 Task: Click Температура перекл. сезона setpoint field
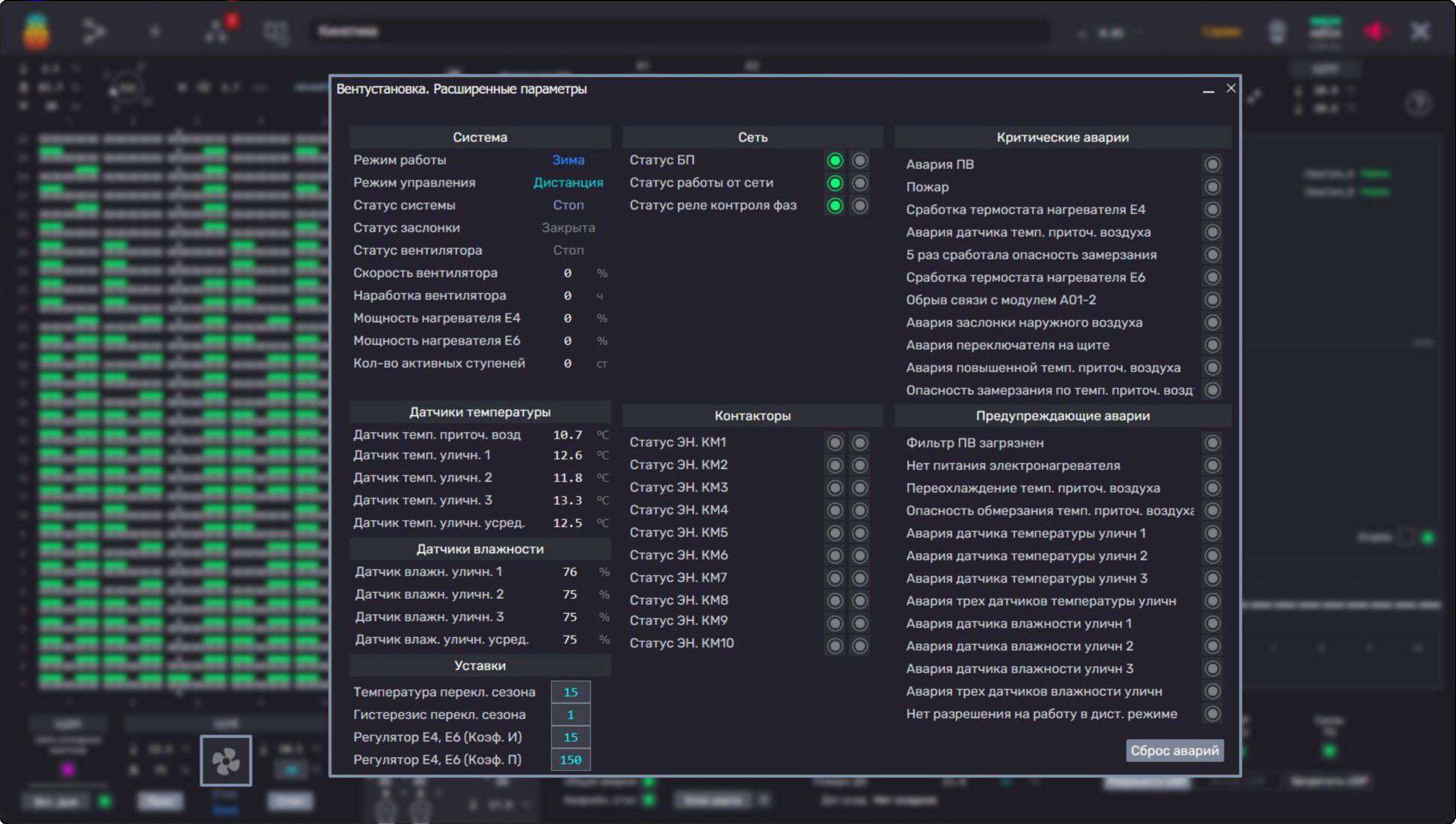pos(570,692)
